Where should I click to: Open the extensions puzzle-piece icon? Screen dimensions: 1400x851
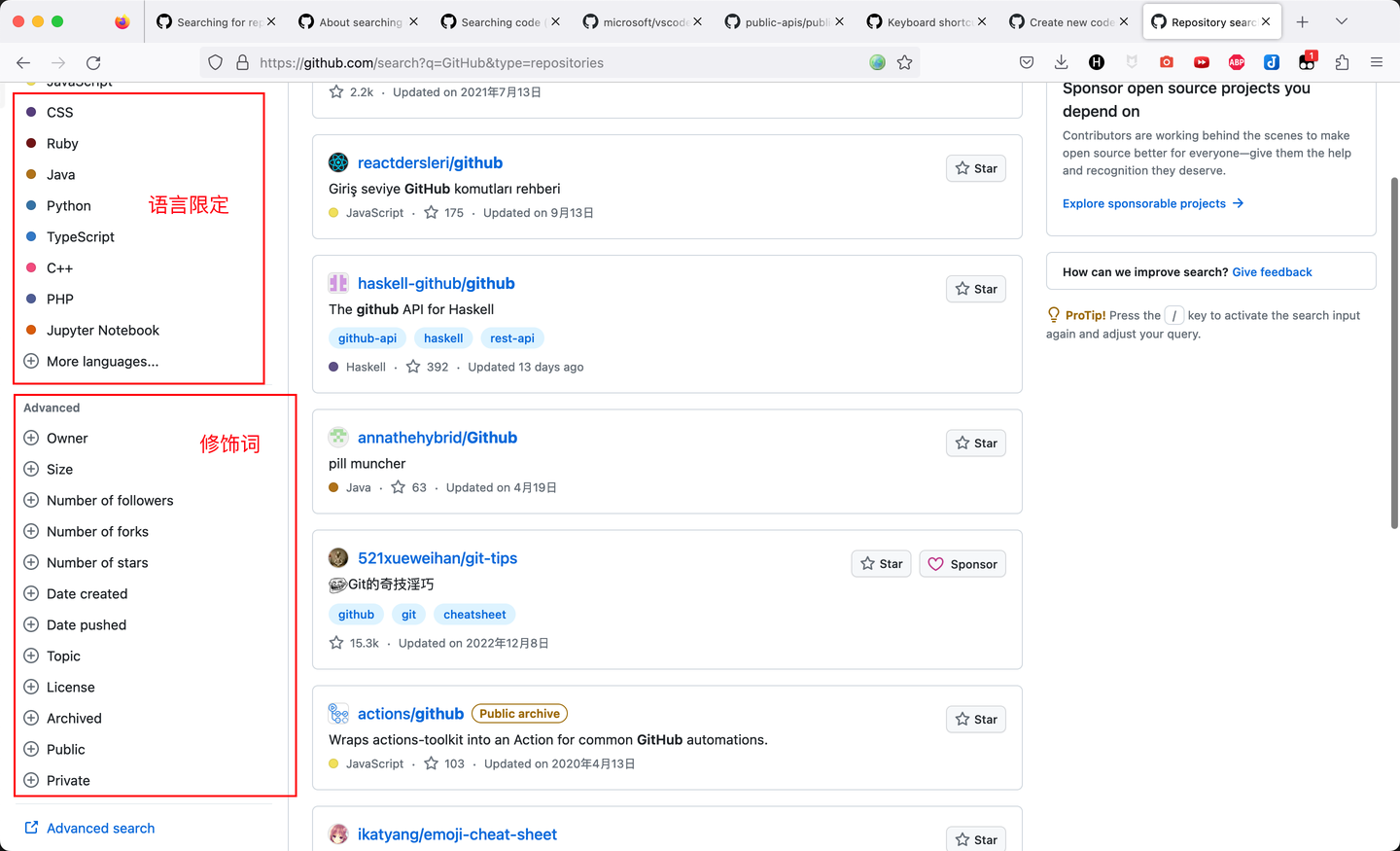(1342, 62)
